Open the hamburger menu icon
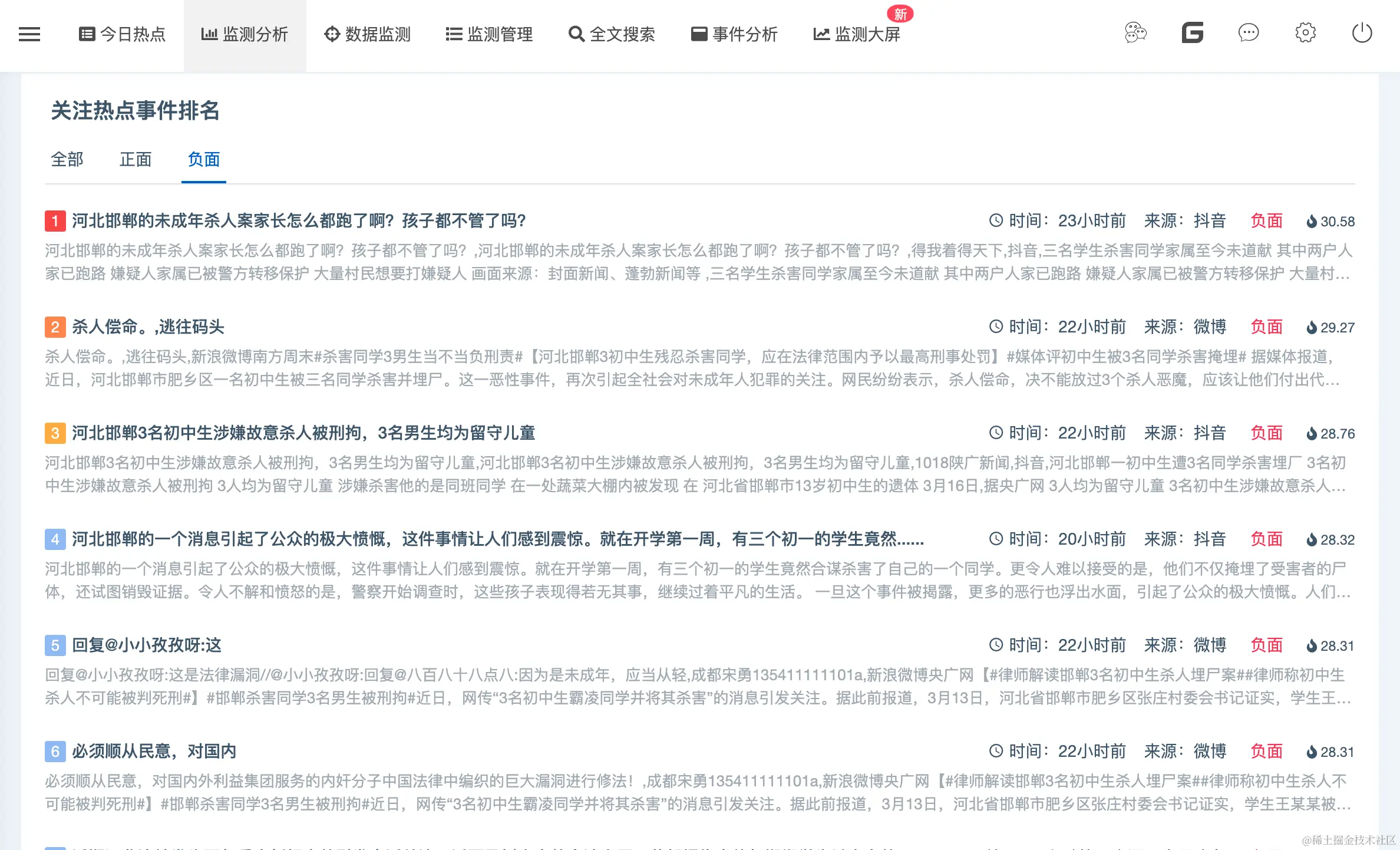This screenshot has width=1400, height=850. pos(29,34)
